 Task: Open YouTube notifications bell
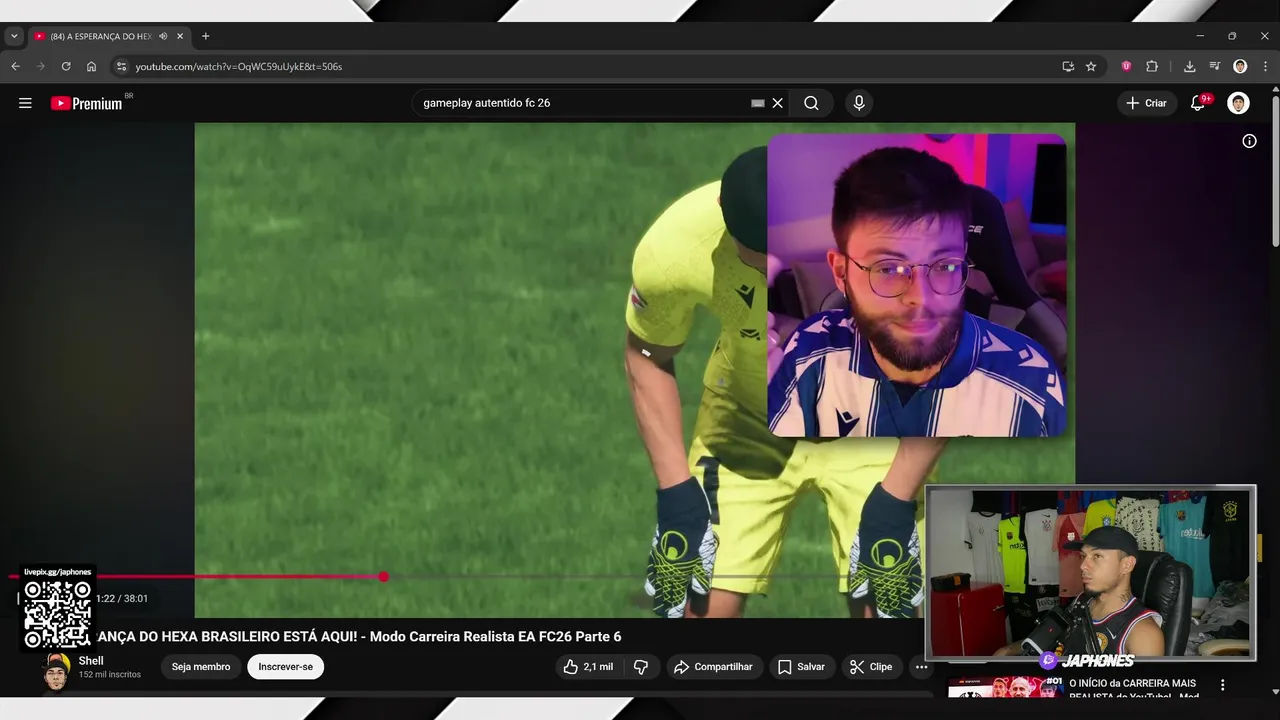click(1198, 103)
